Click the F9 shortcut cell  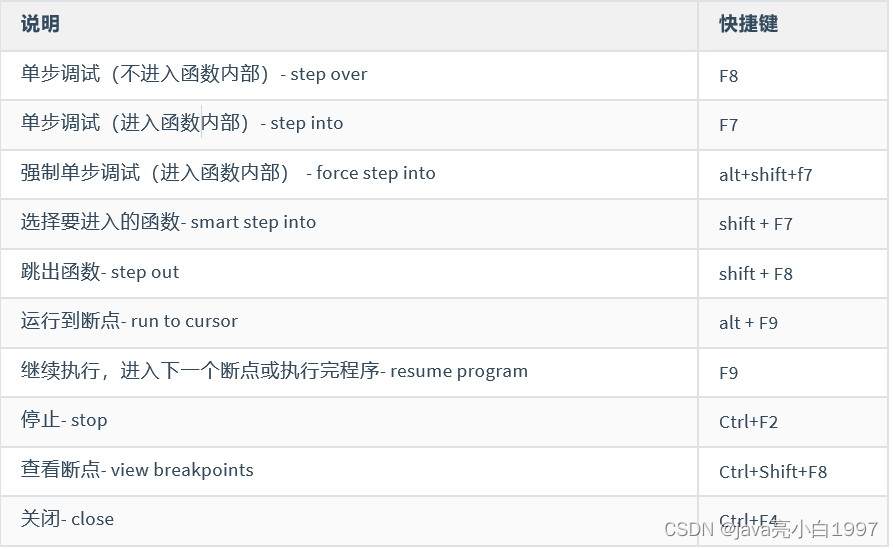729,373
